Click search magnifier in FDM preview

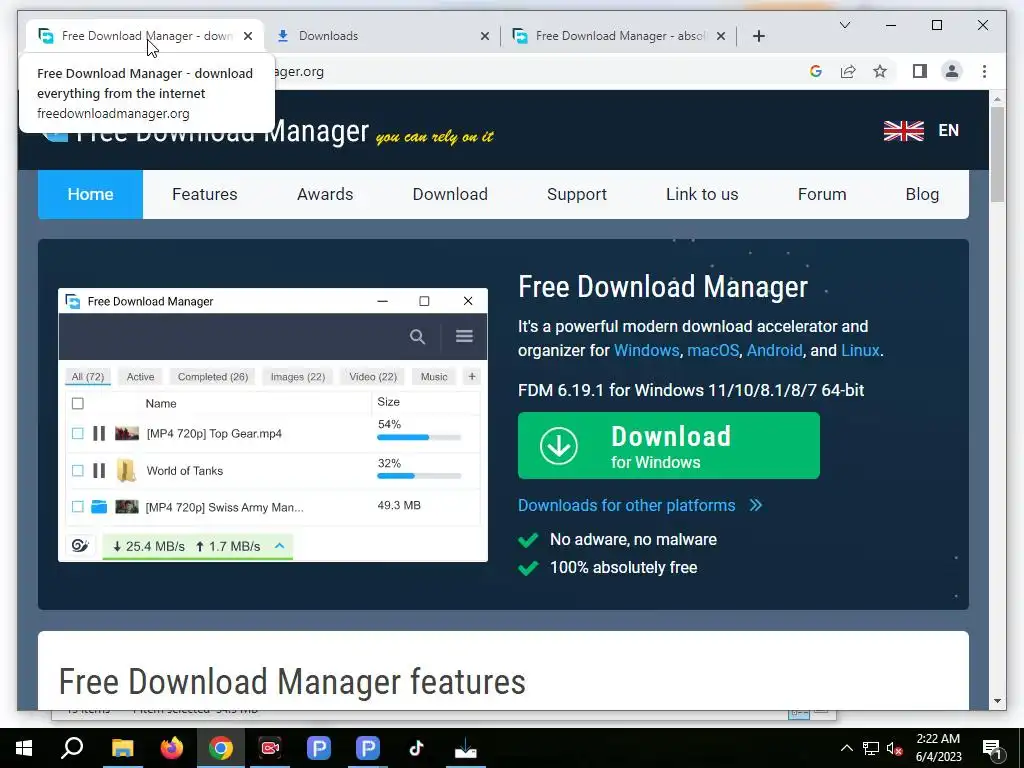[417, 337]
